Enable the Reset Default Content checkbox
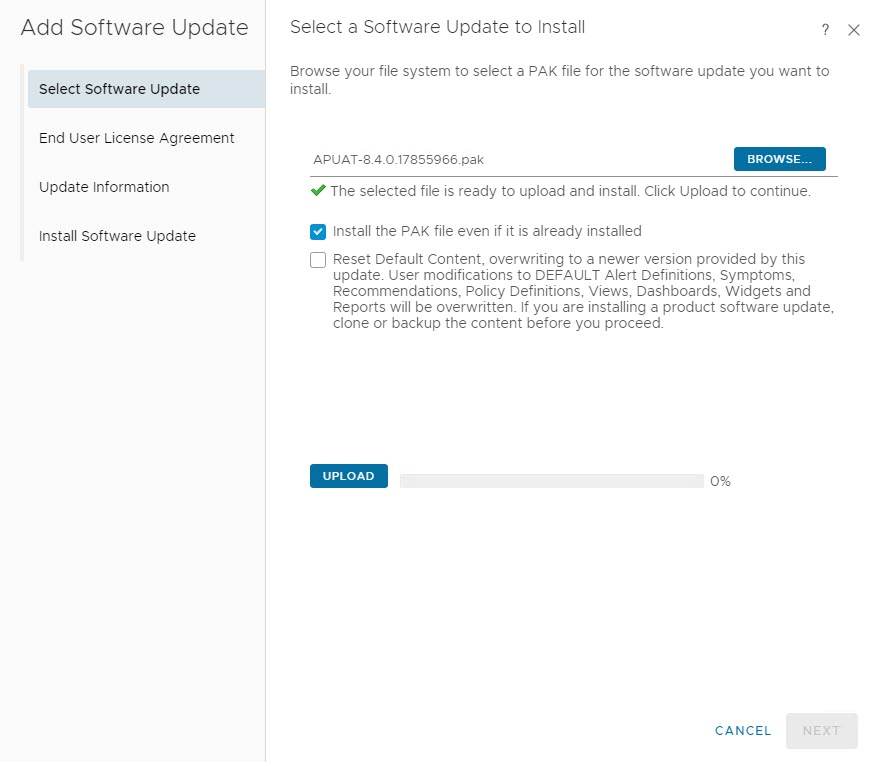Image resolution: width=876 pixels, height=762 pixels. (318, 260)
